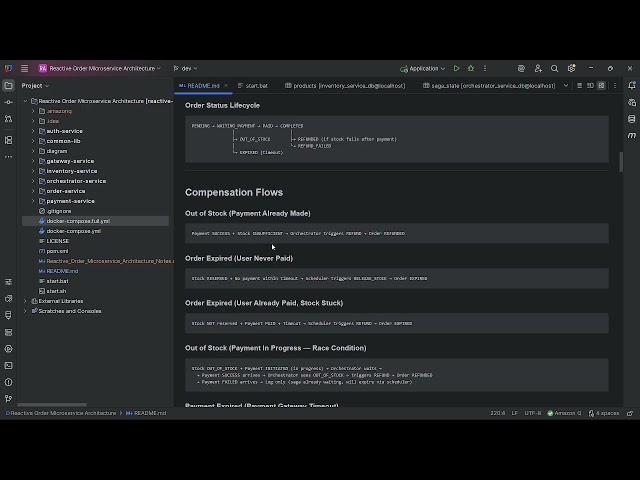The image size is (640, 480).
Task: Open project name dropdown in title bar
Action: coord(100,69)
